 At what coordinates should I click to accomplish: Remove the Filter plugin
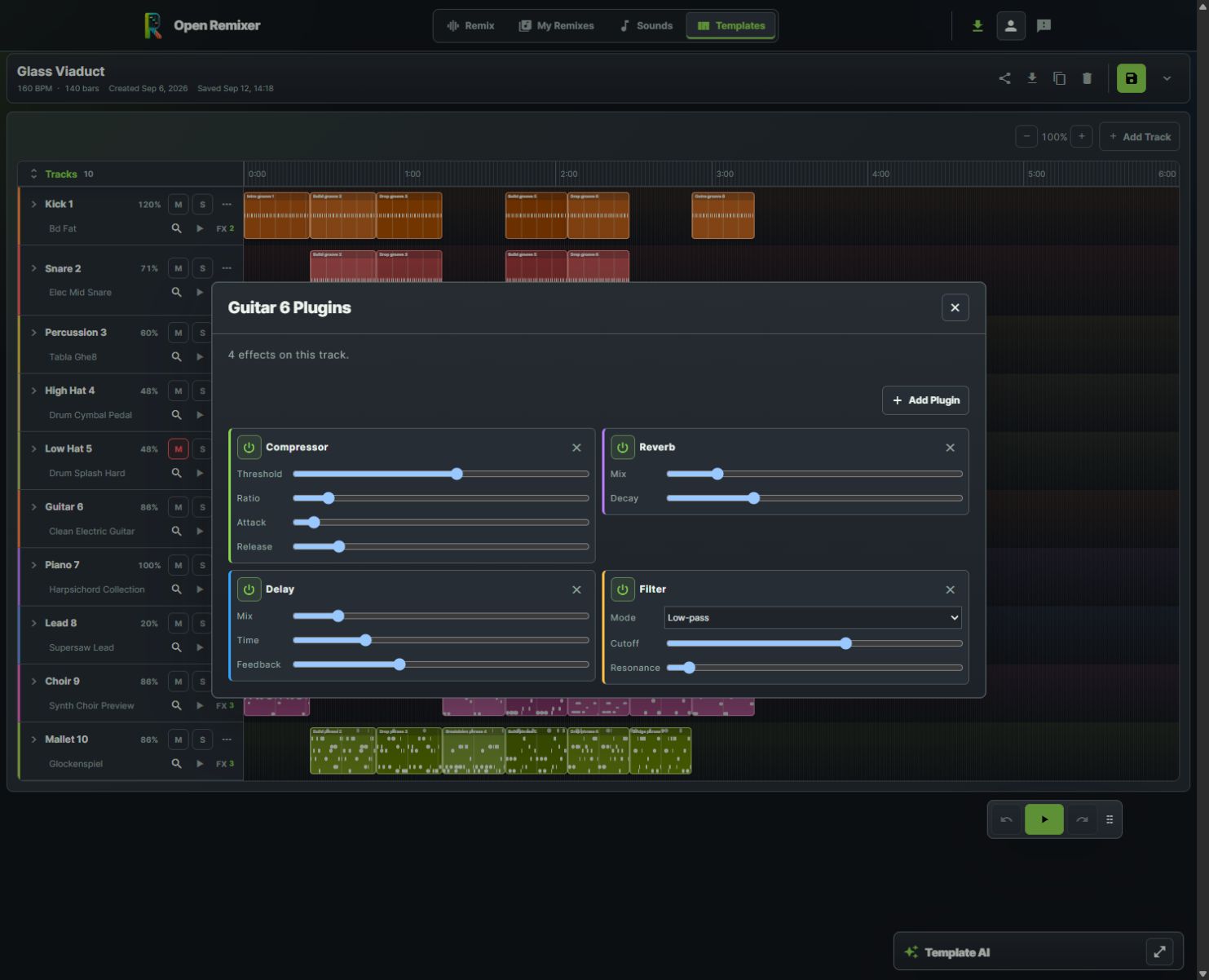pyautogui.click(x=950, y=589)
